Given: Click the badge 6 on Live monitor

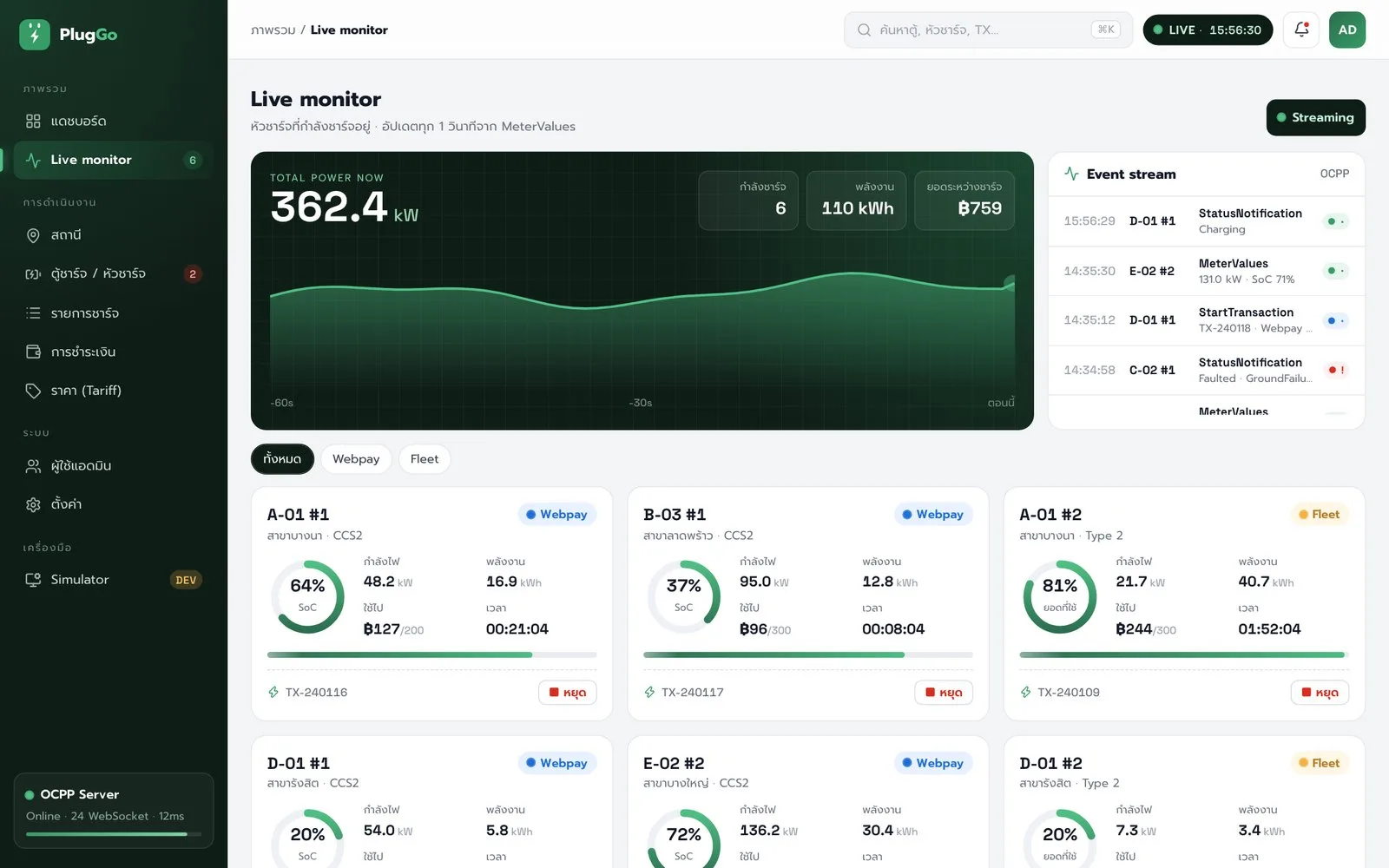Looking at the screenshot, I should pyautogui.click(x=193, y=160).
